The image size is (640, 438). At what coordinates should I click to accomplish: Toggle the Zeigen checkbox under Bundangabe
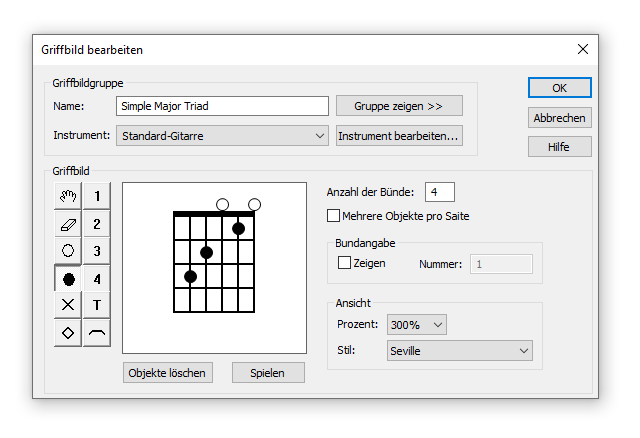[344, 263]
